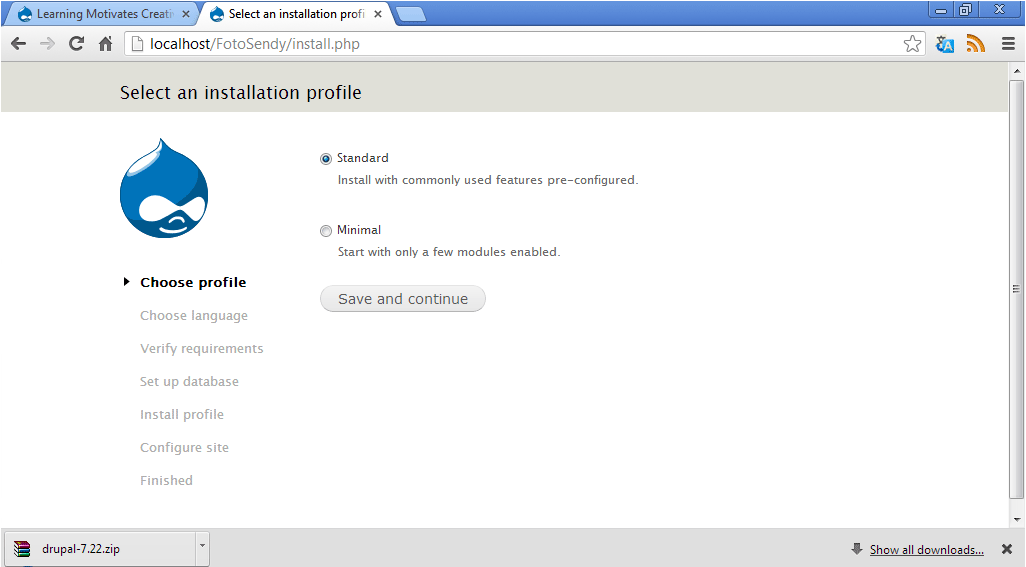Click the drupal-7.22.zip file icon
The width and height of the screenshot is (1026, 567).
(x=22, y=549)
